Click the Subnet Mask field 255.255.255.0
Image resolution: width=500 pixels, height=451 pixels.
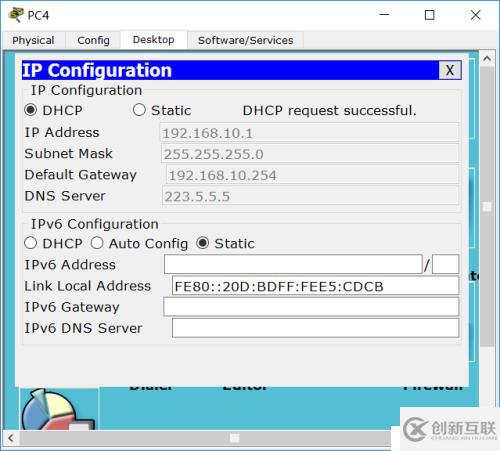(x=310, y=154)
